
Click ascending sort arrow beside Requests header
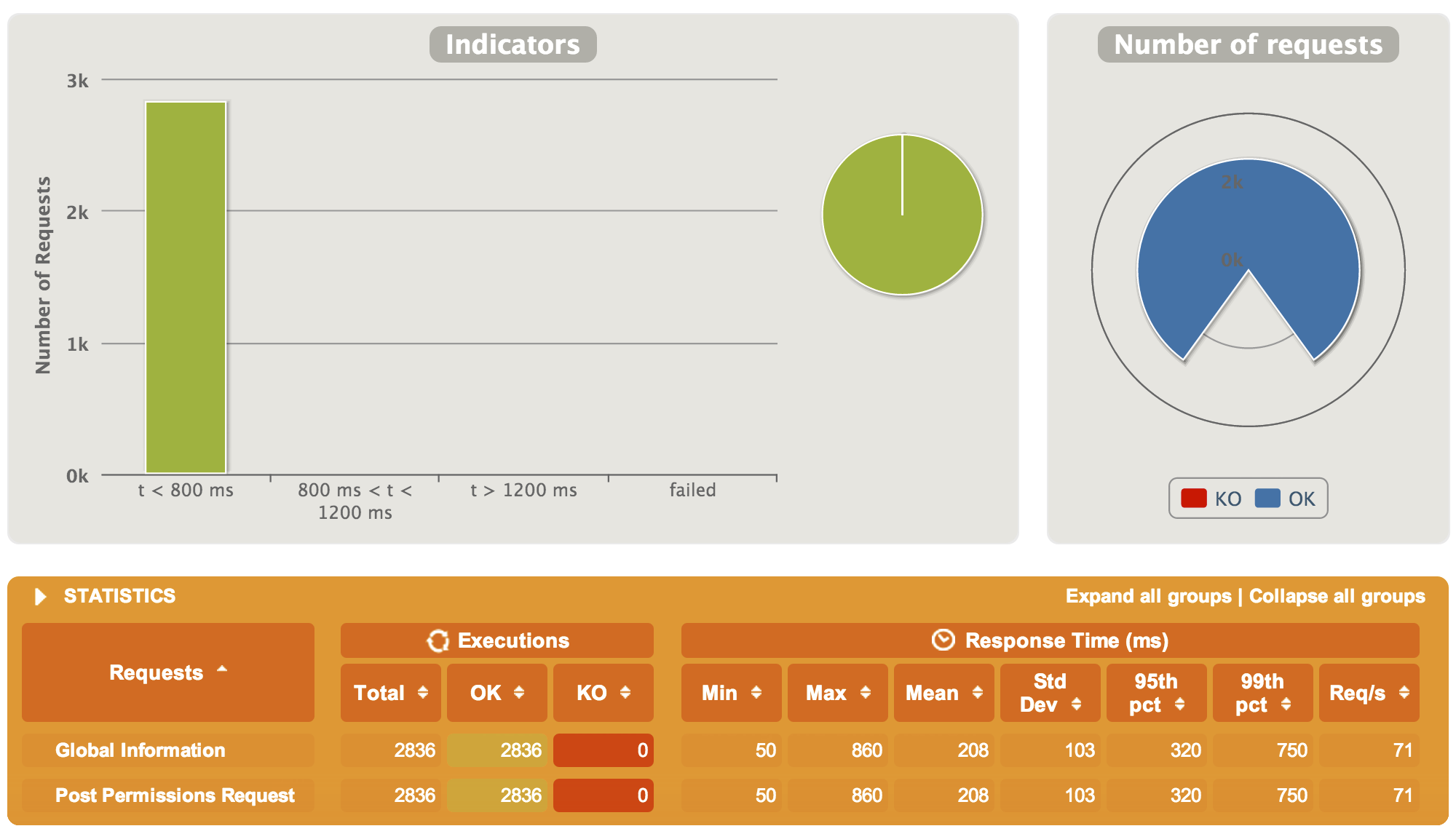pos(222,669)
